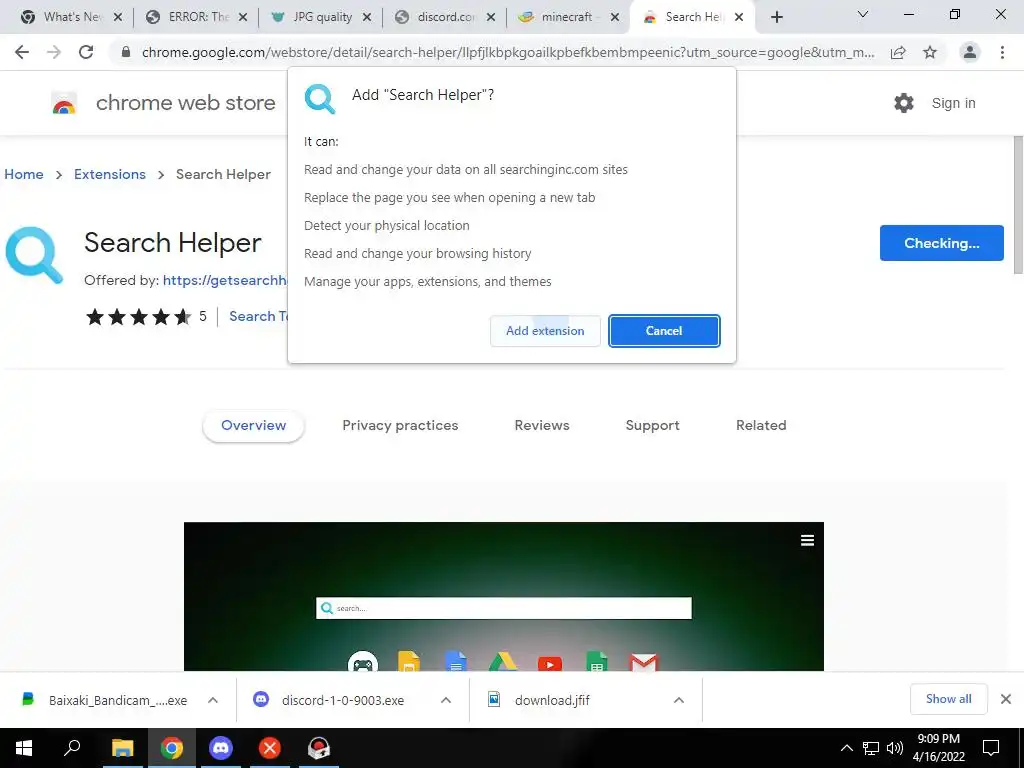The height and width of the screenshot is (768, 1024).
Task: Open the Privacy practices tab
Action: (x=400, y=425)
